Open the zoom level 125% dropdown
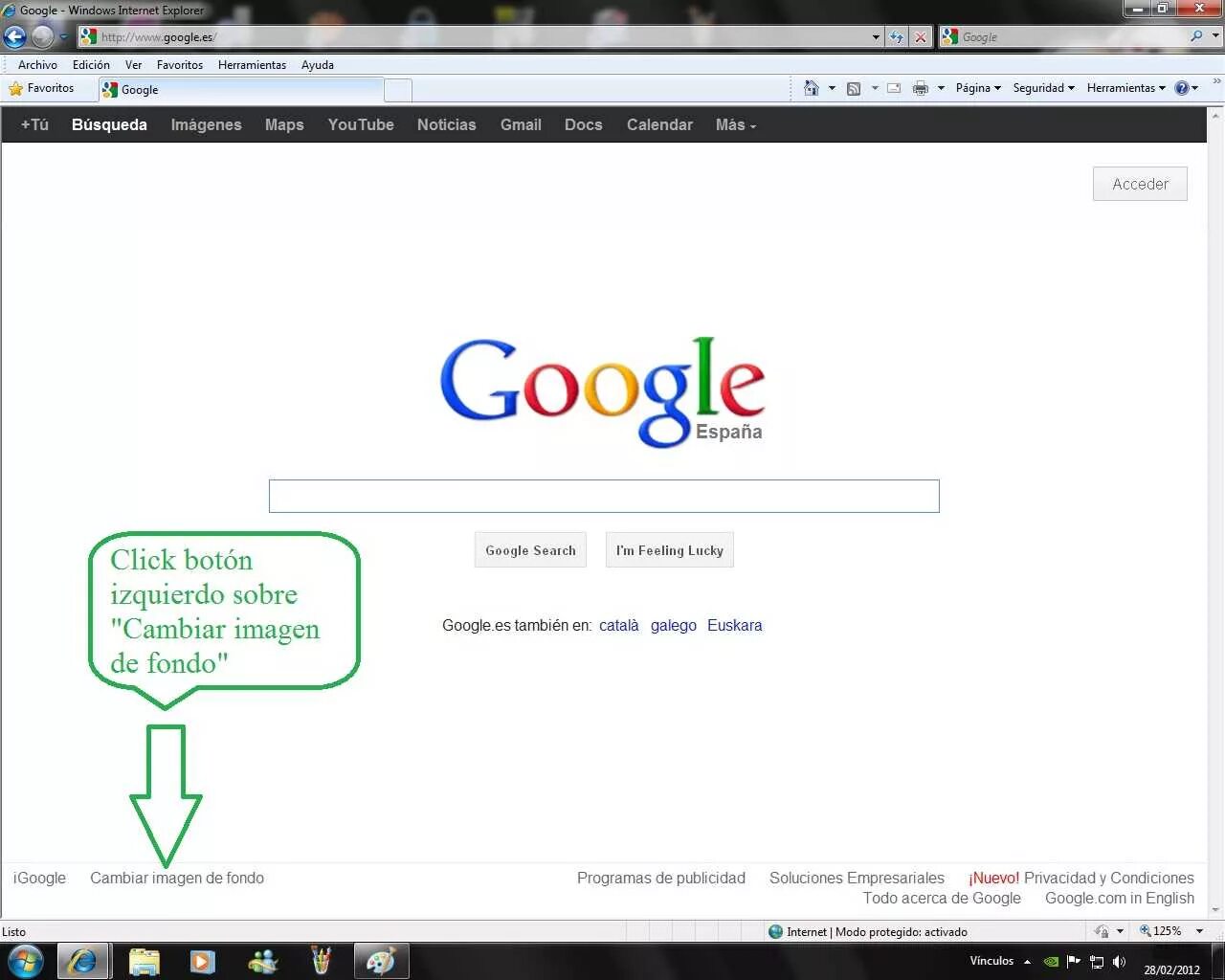The image size is (1225, 980). (x=1199, y=931)
